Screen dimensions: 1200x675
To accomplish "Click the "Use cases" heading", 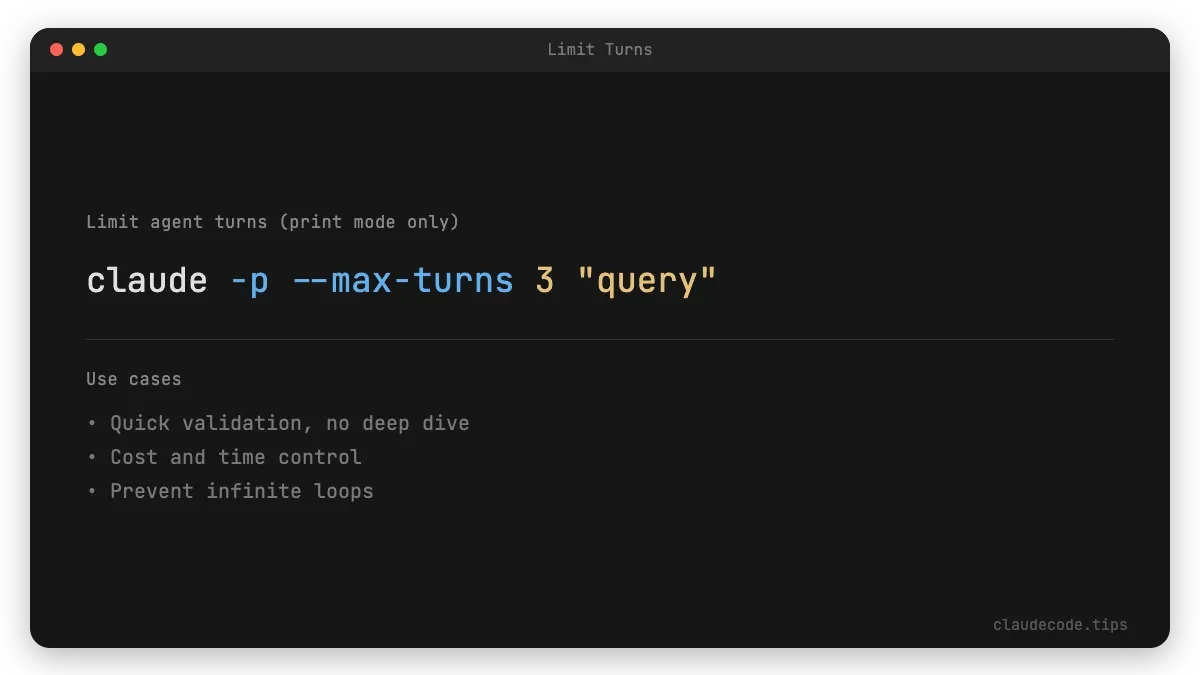I will click(134, 379).
